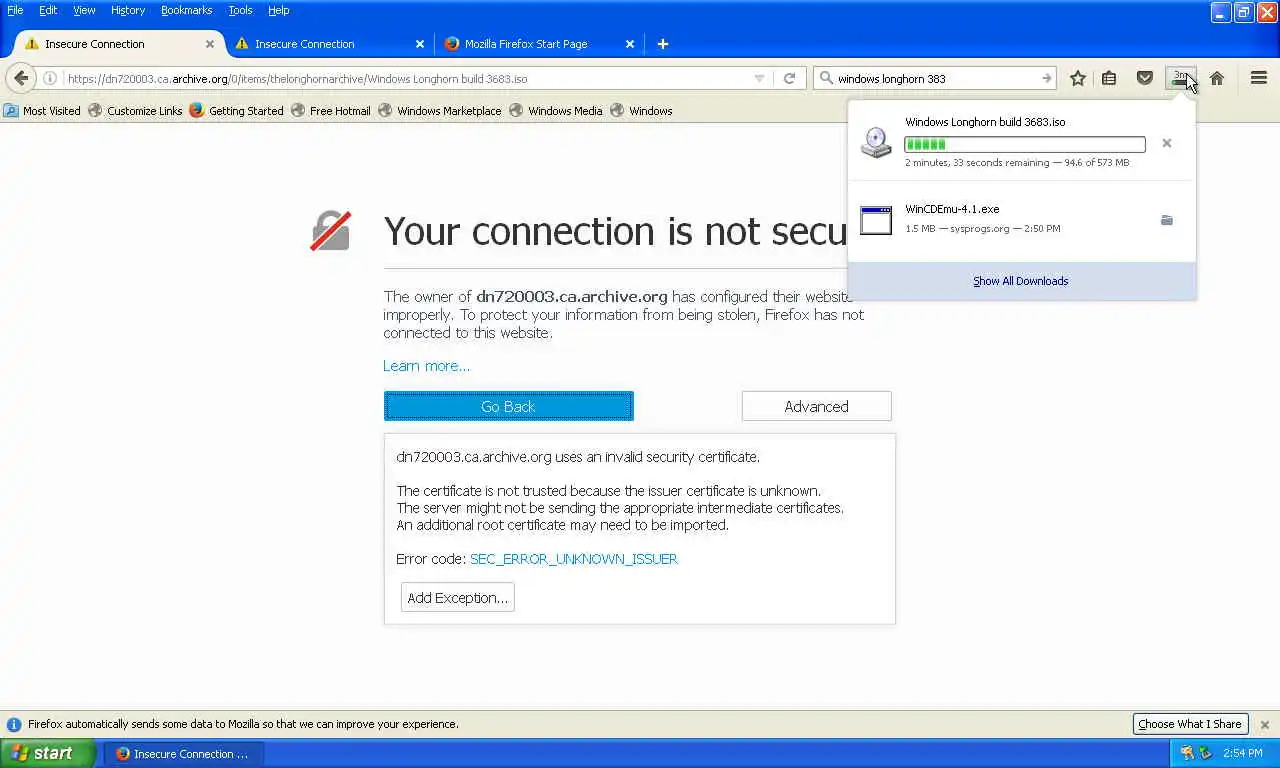Click the Advanced button
Image resolution: width=1280 pixels, height=768 pixels.
[x=816, y=406]
